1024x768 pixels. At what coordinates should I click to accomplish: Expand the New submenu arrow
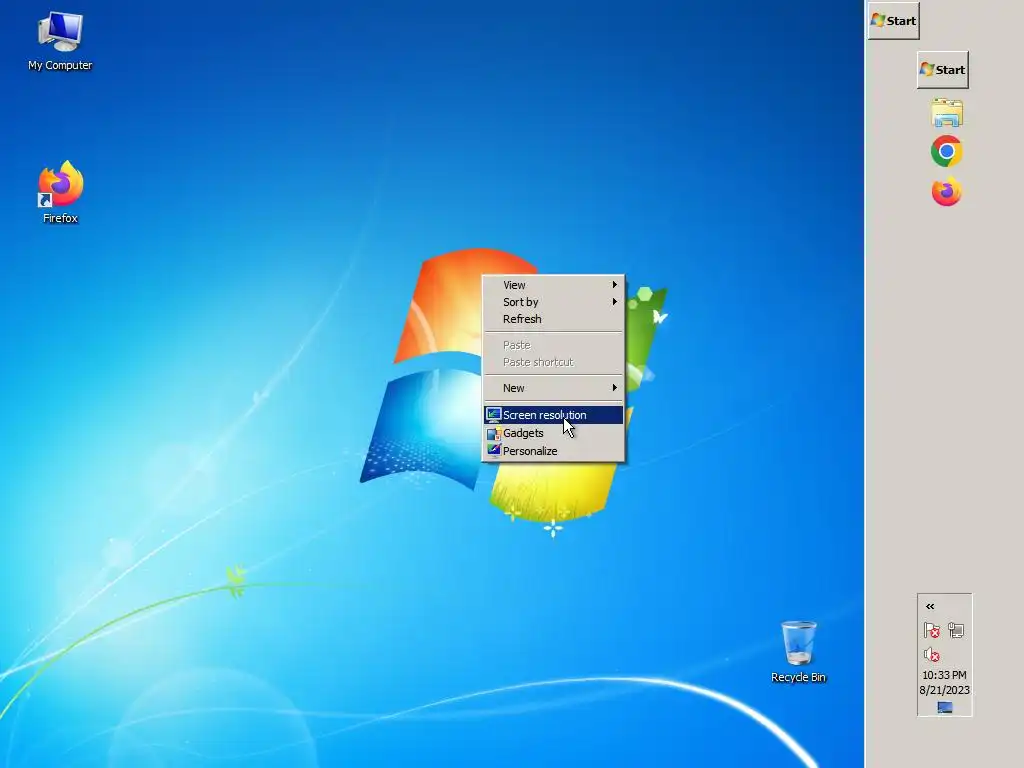[x=615, y=388]
